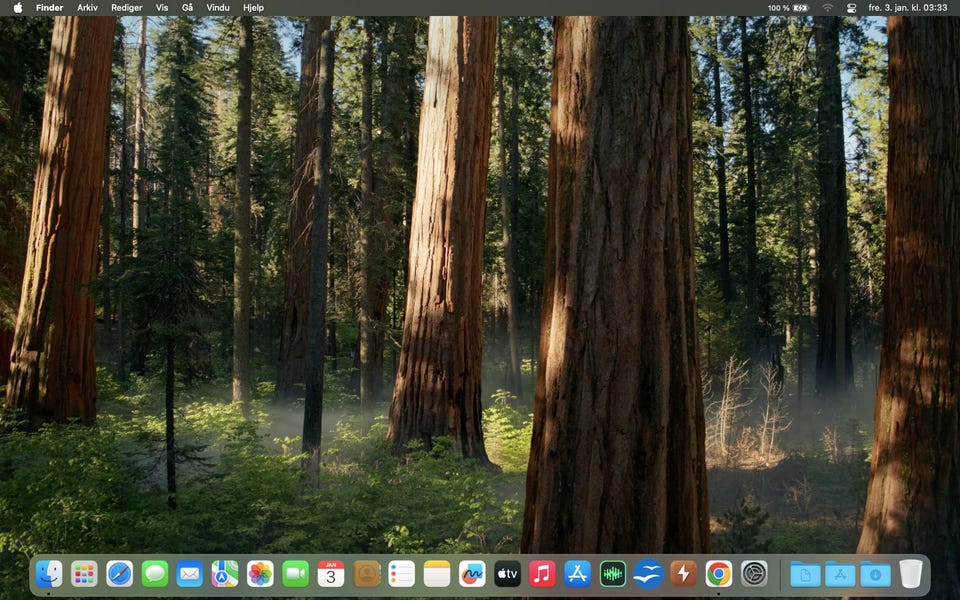This screenshot has height=600, width=960.
Task: Launch the Apple TV app
Action: point(507,573)
